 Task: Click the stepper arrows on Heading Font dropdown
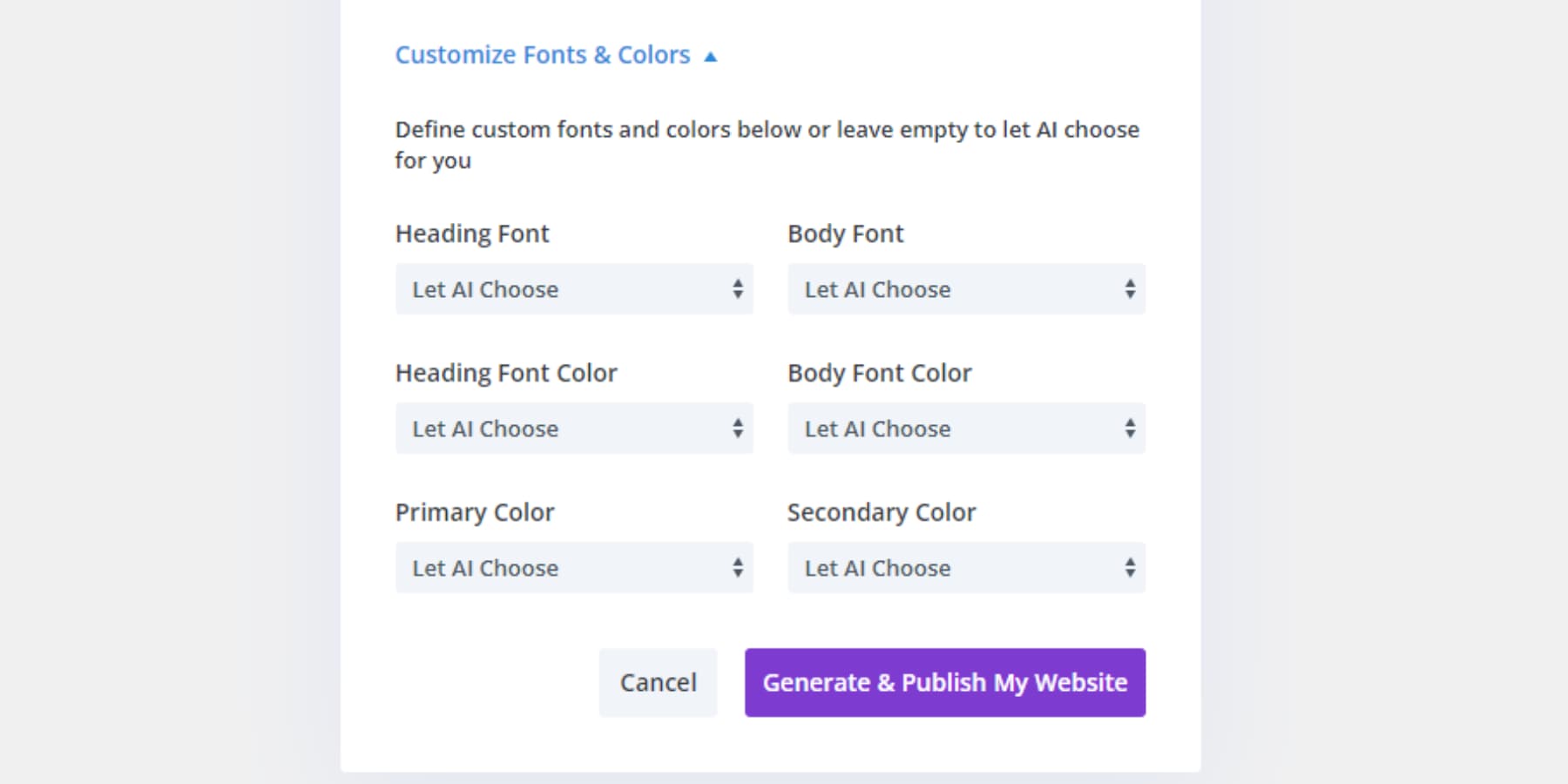736,289
